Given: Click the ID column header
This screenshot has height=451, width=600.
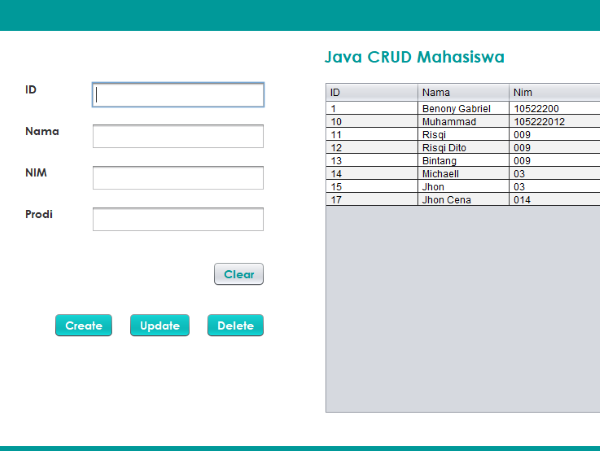Looking at the screenshot, I should [371, 92].
